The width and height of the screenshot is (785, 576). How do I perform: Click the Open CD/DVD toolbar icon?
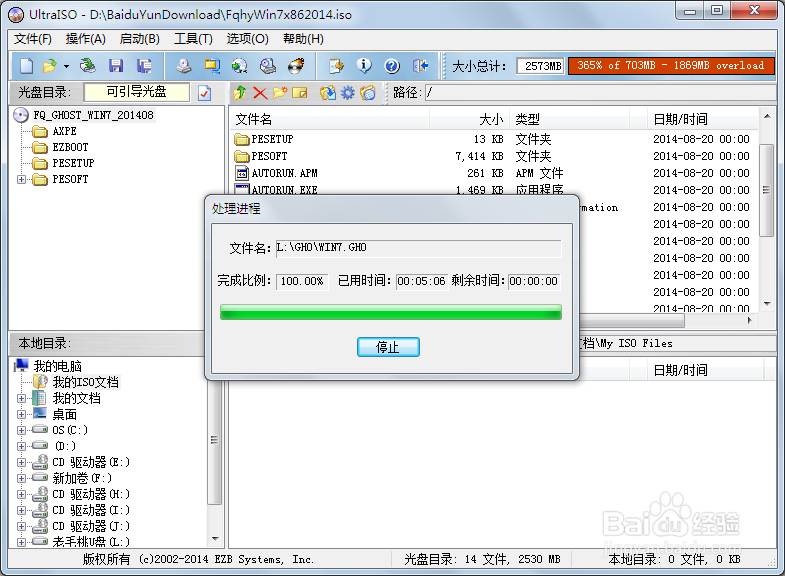coord(88,66)
